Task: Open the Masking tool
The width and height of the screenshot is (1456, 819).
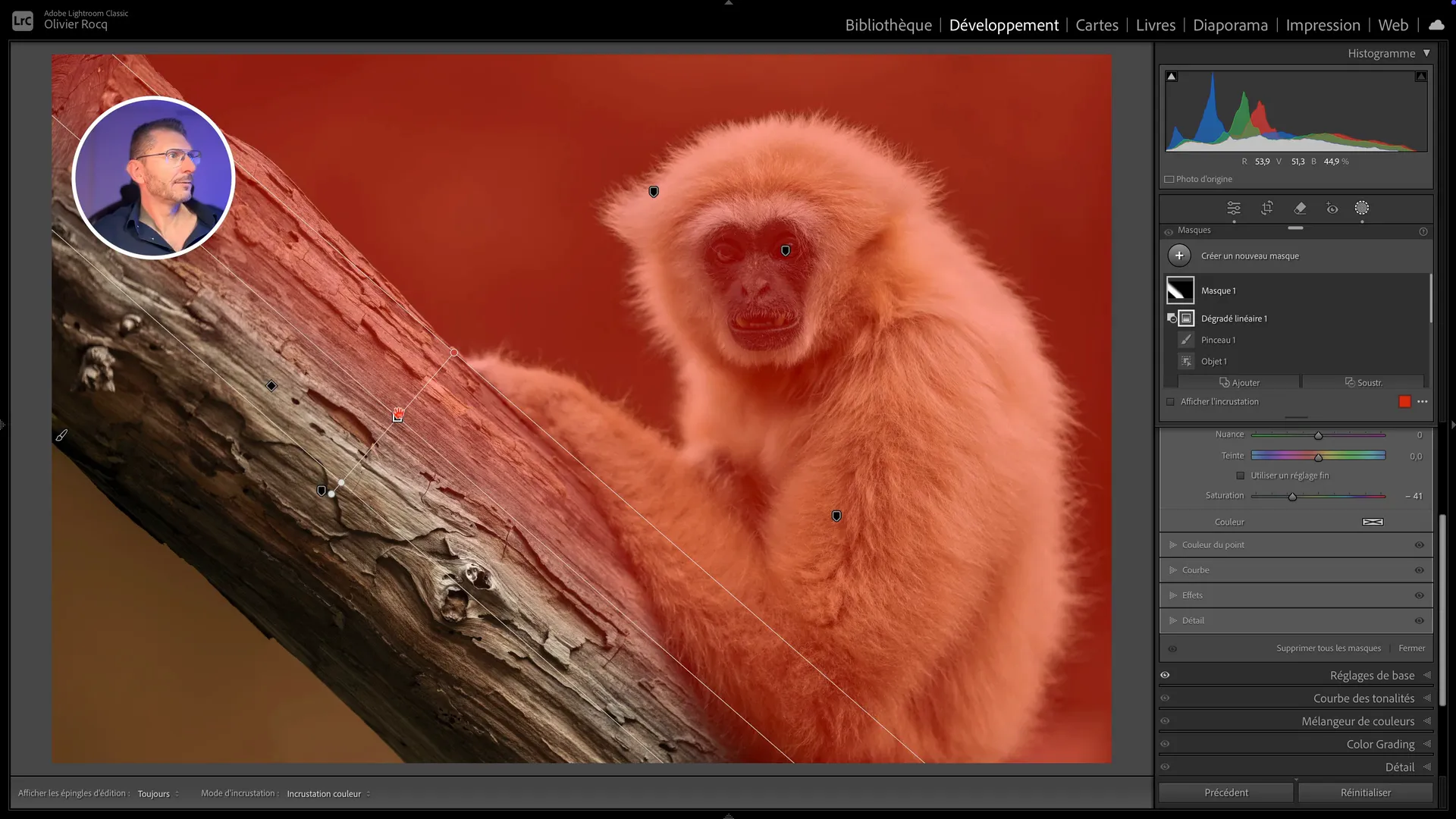Action: [x=1362, y=208]
